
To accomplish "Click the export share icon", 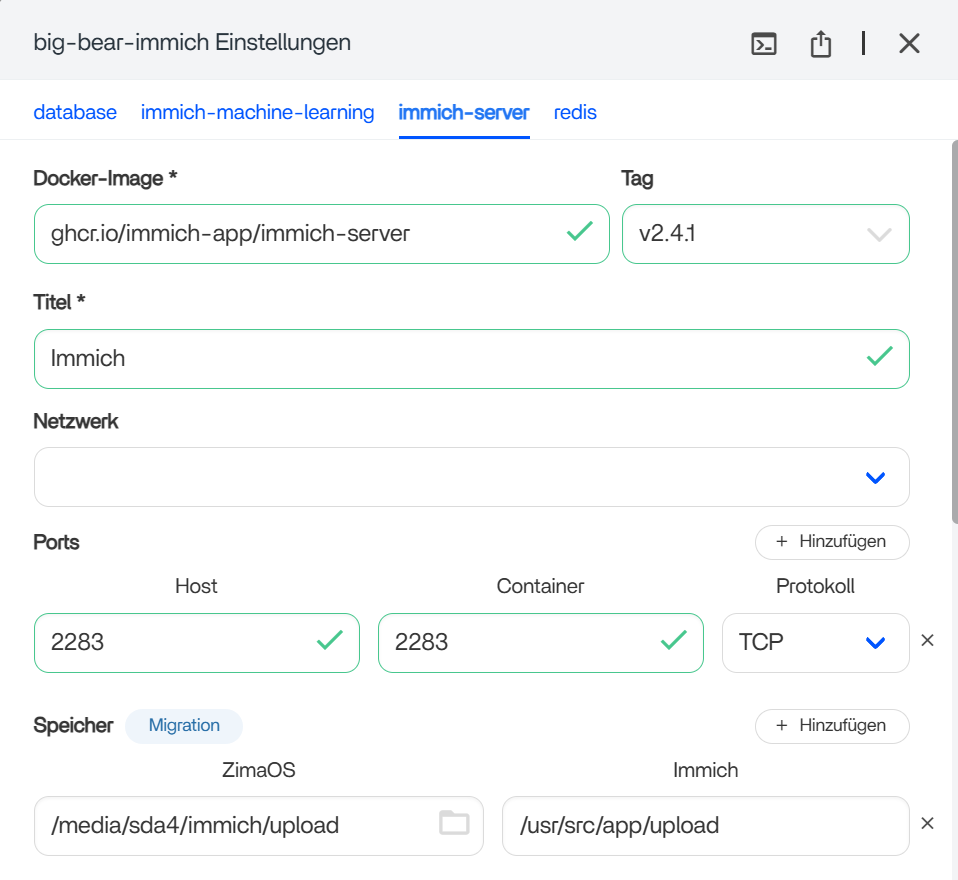I will point(820,44).
